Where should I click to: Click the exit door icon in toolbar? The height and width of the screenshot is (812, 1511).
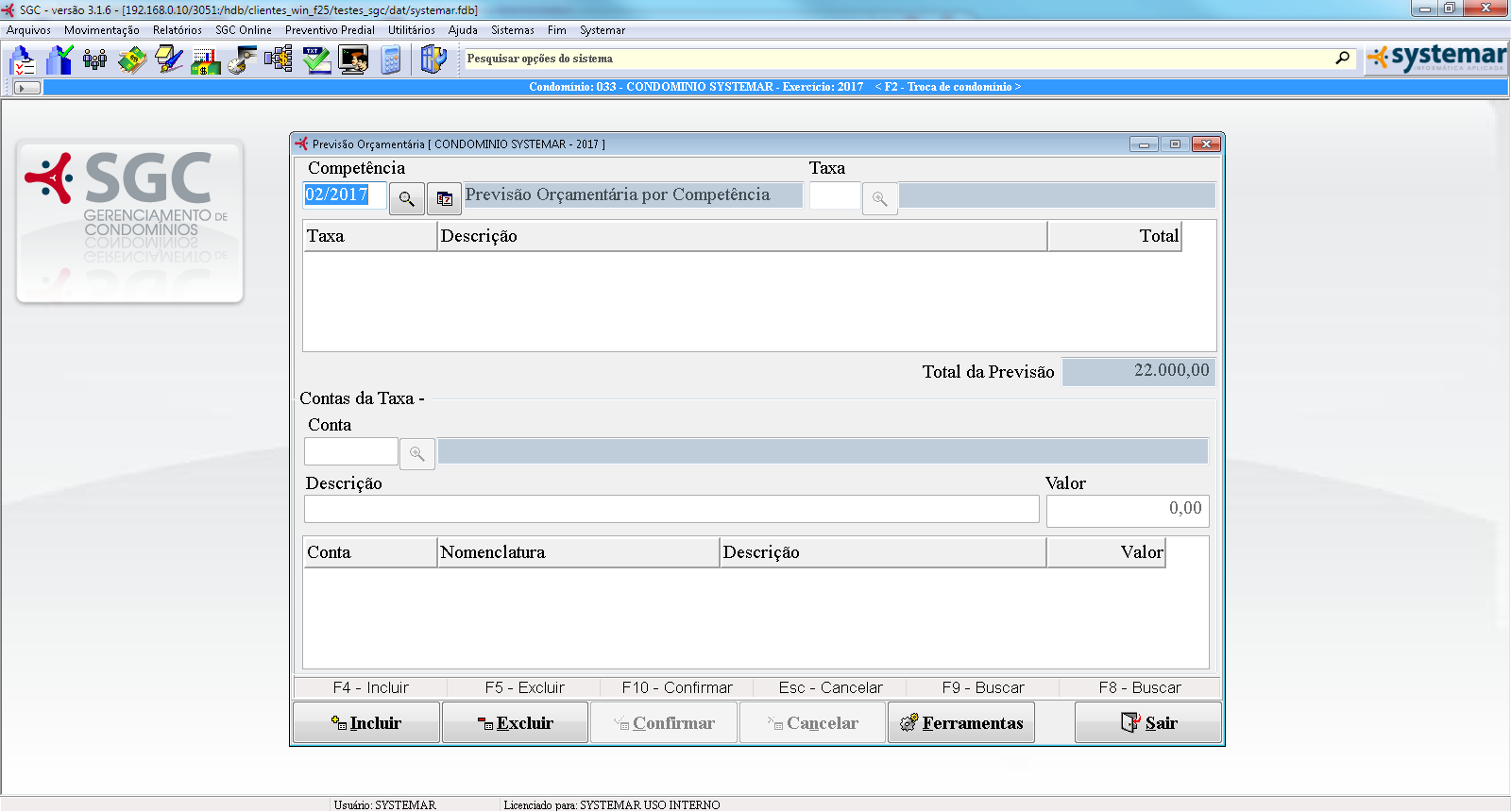coord(433,60)
